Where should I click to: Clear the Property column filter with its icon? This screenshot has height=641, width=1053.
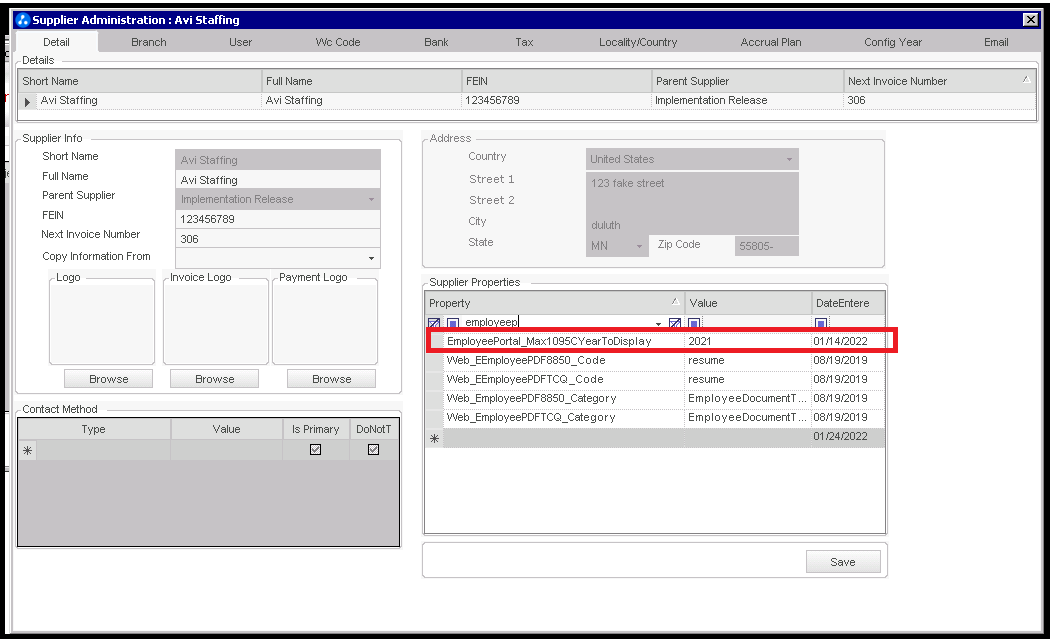pyautogui.click(x=675, y=323)
